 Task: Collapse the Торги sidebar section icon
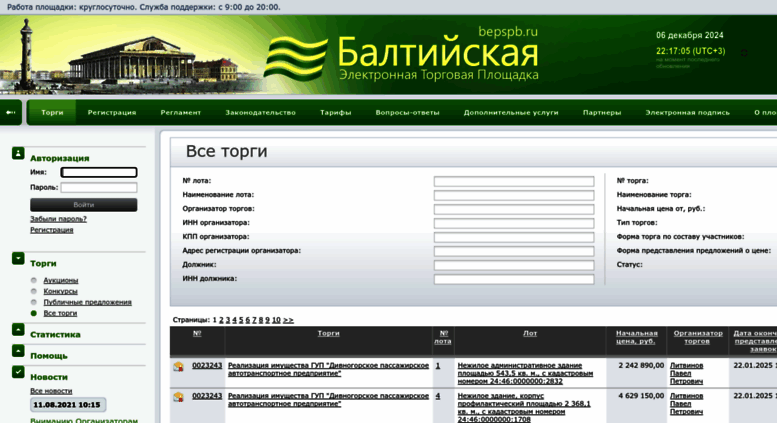(18, 259)
